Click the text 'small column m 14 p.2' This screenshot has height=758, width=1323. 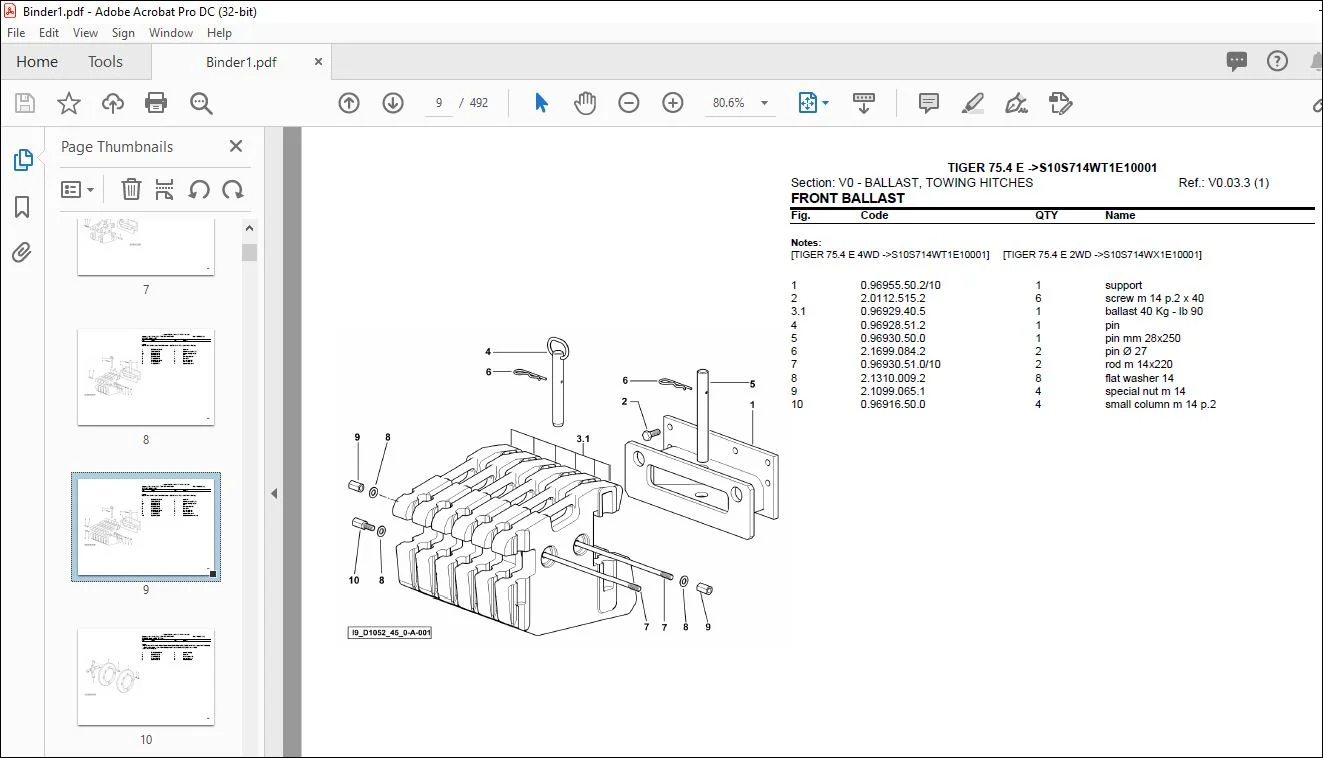tap(1160, 404)
